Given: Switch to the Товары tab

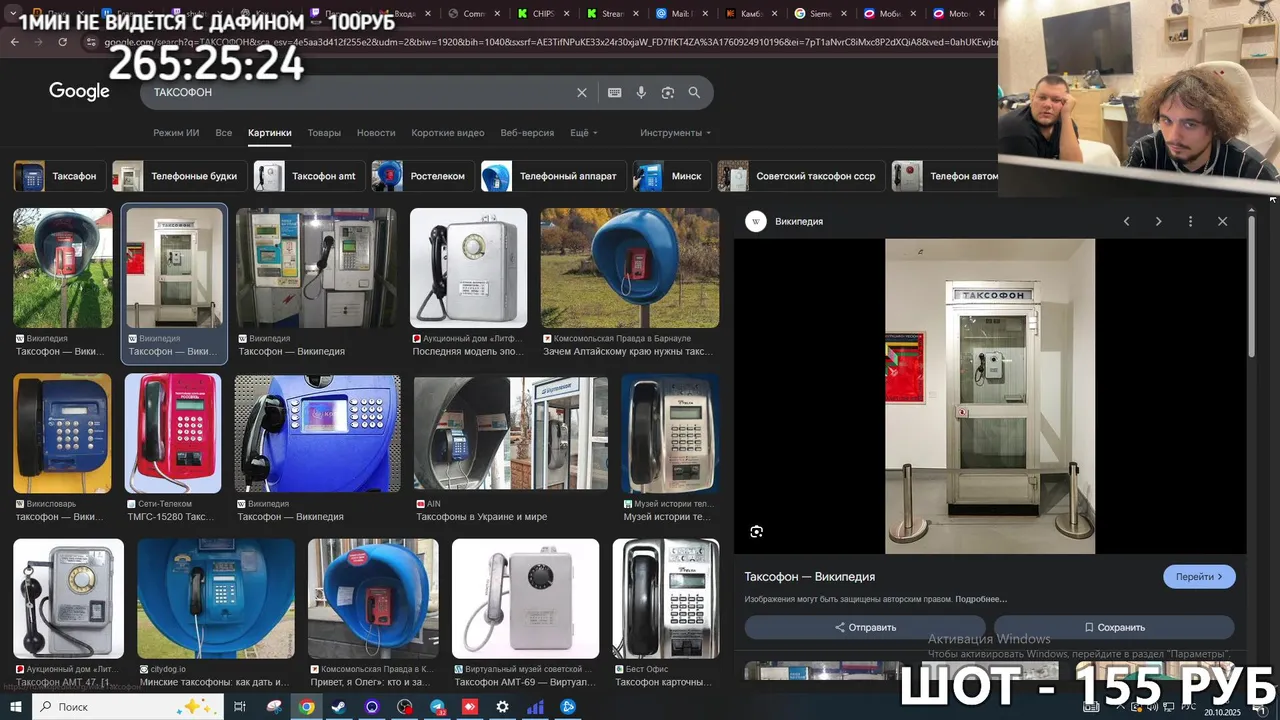Looking at the screenshot, I should click(x=324, y=133).
